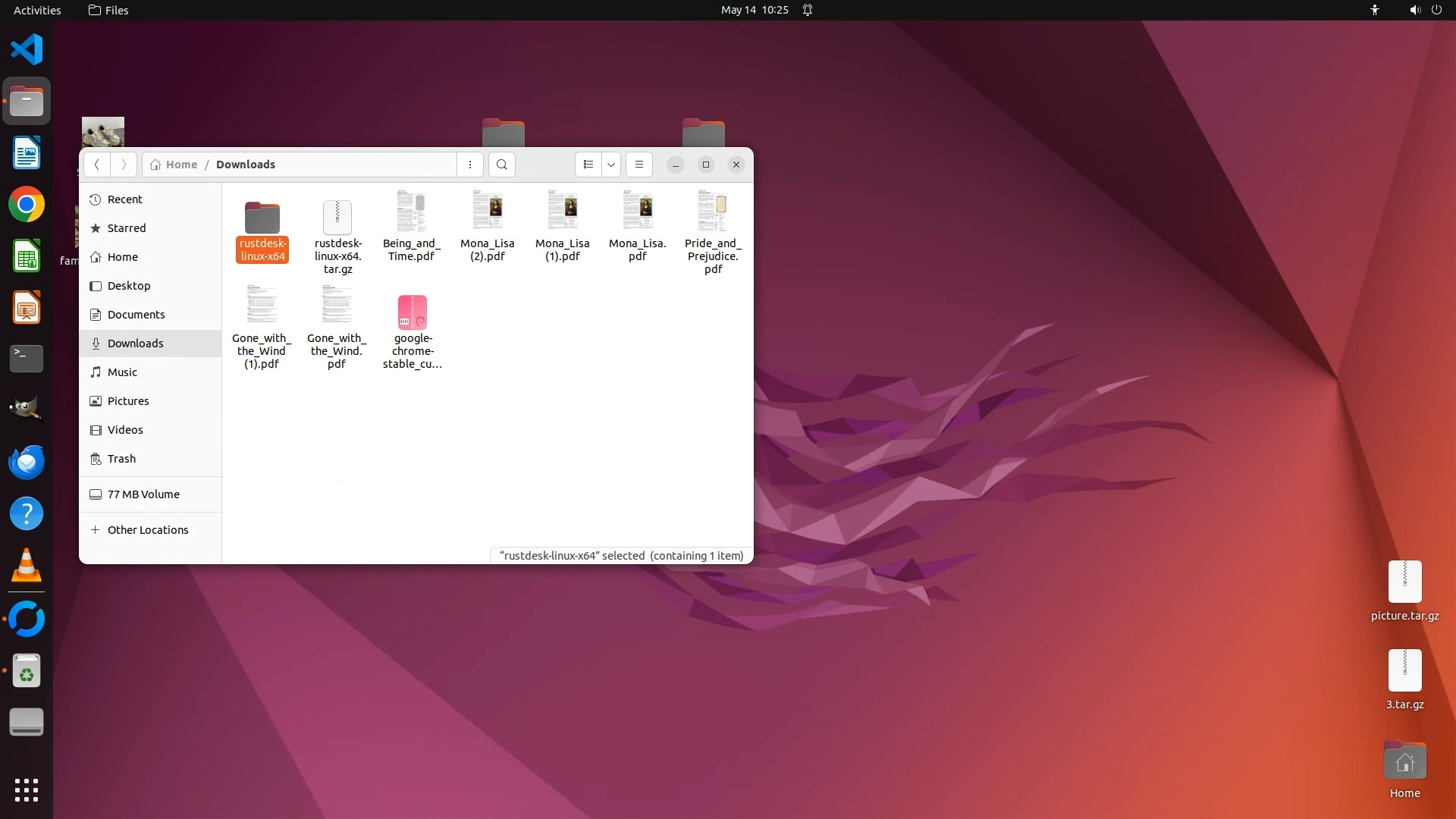This screenshot has width=1456, height=819.
Task: Click the 77 MB Volume entry
Action: point(143,494)
